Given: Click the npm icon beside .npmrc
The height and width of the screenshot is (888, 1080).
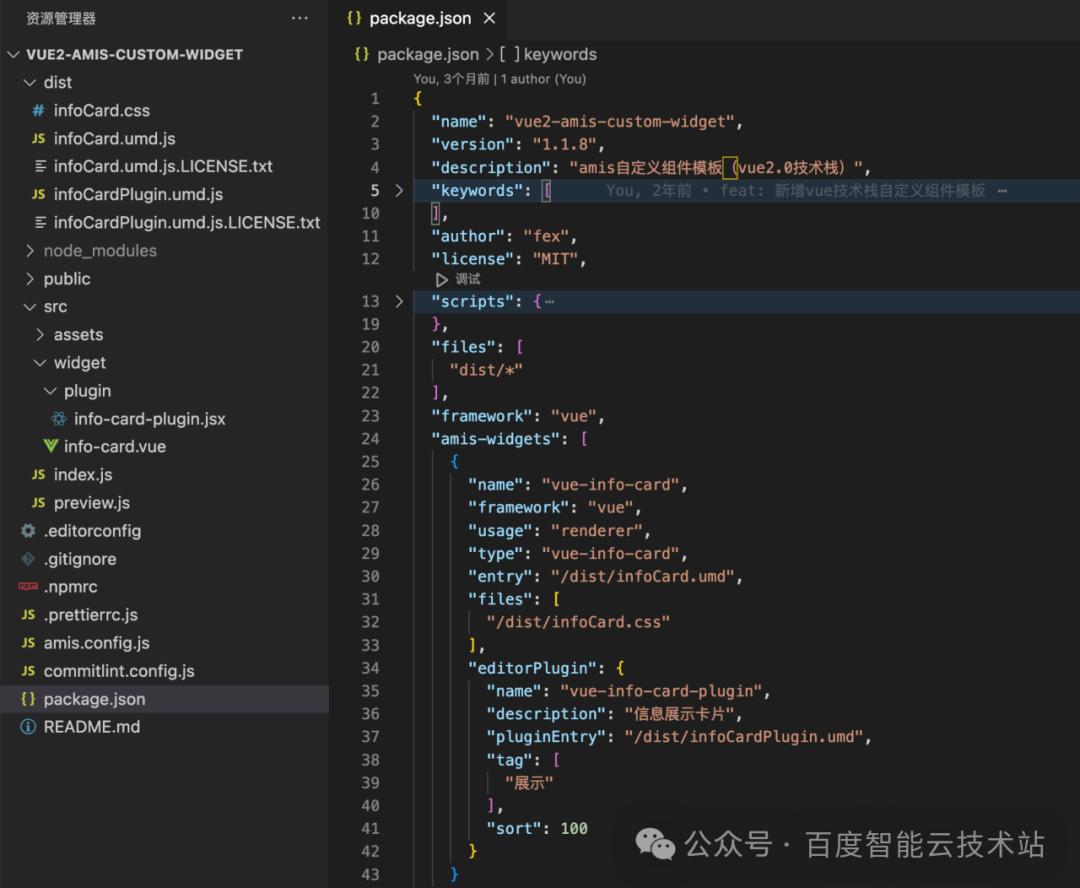Looking at the screenshot, I should pos(28,586).
